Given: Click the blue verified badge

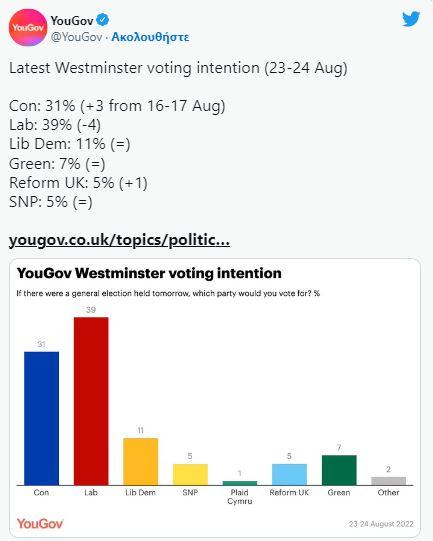Looking at the screenshot, I should coord(102,20).
